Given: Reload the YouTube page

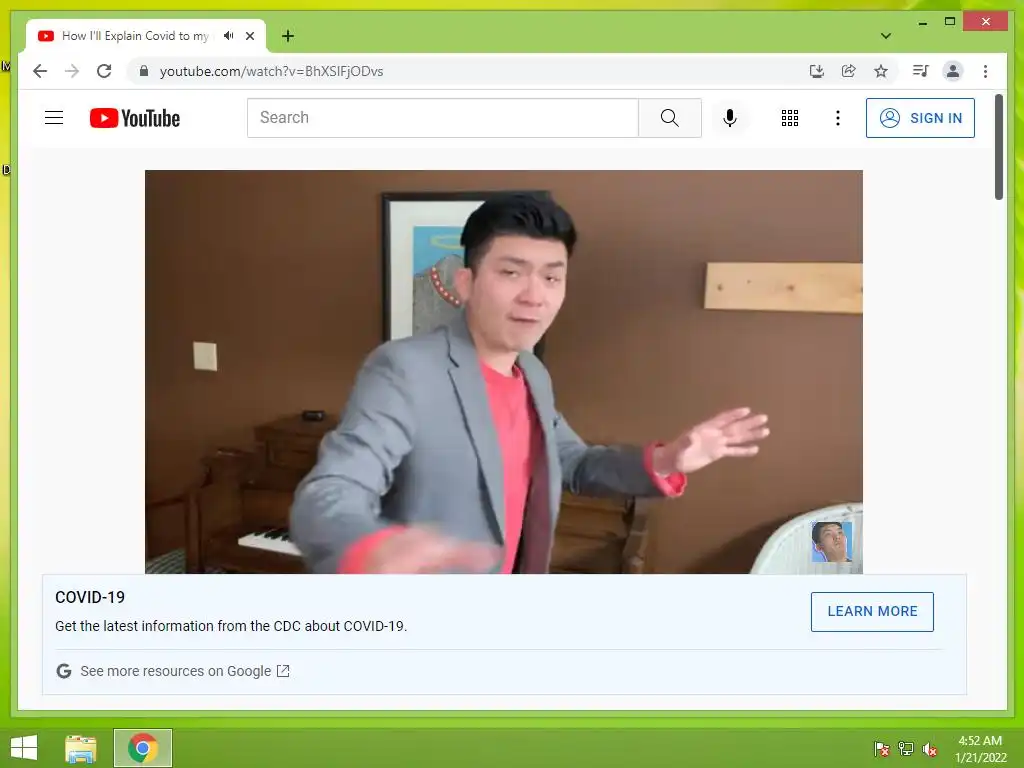Looking at the screenshot, I should click(x=104, y=71).
